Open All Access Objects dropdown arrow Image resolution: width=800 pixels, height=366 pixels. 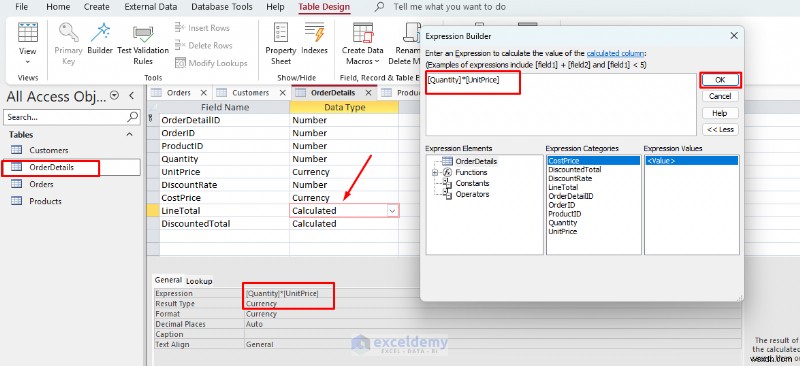coord(115,95)
